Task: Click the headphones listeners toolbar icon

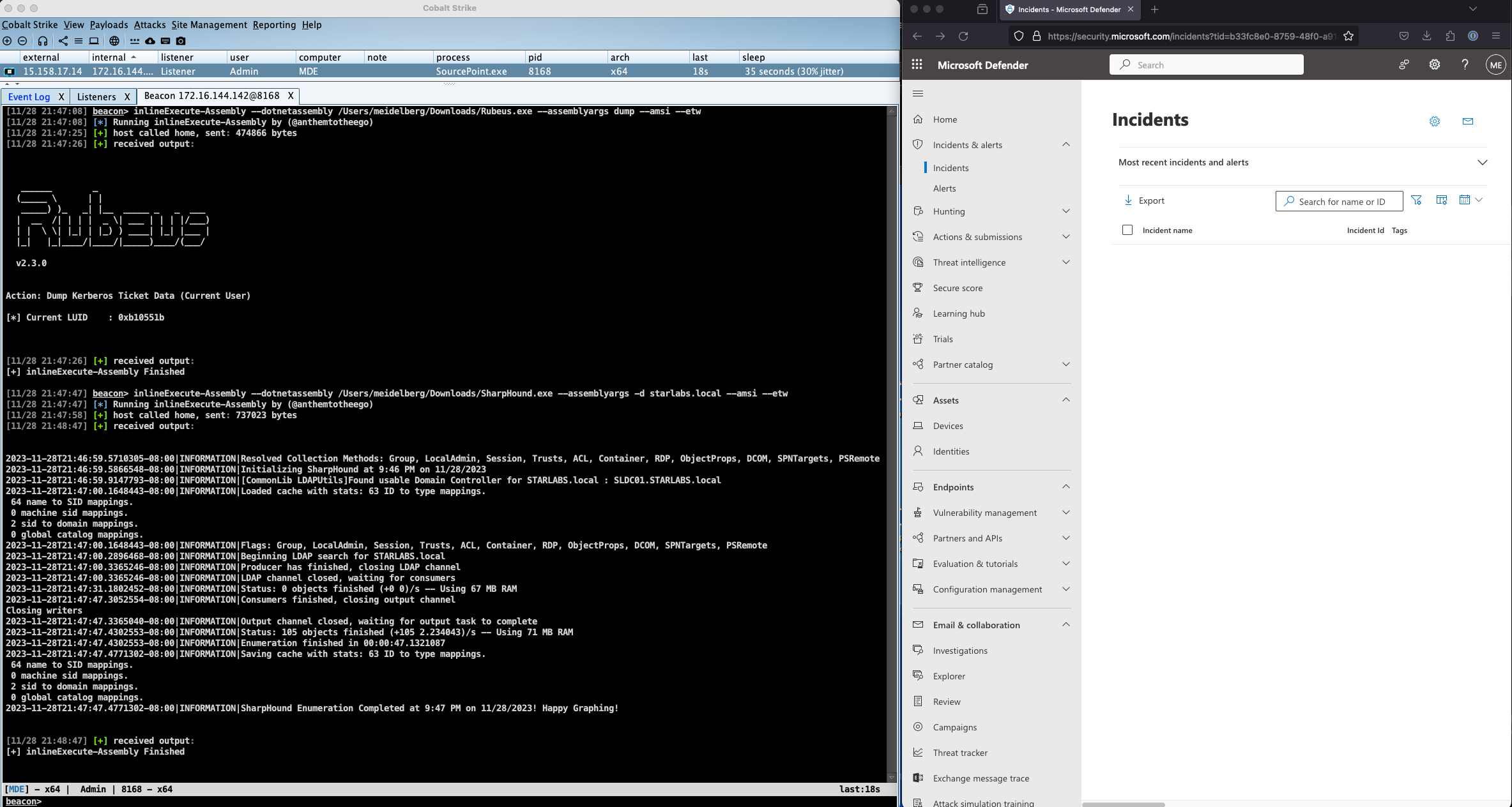Action: 43,41
